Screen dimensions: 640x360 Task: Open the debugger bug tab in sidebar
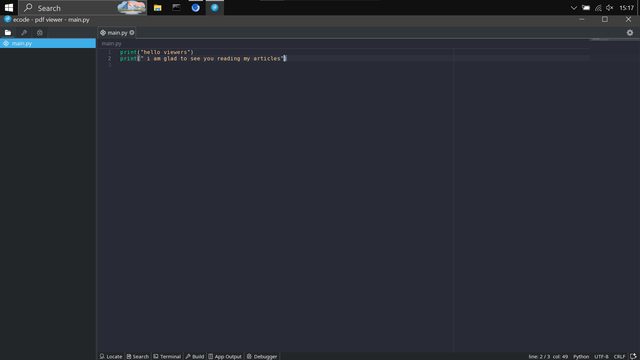pyautogui.click(x=40, y=33)
